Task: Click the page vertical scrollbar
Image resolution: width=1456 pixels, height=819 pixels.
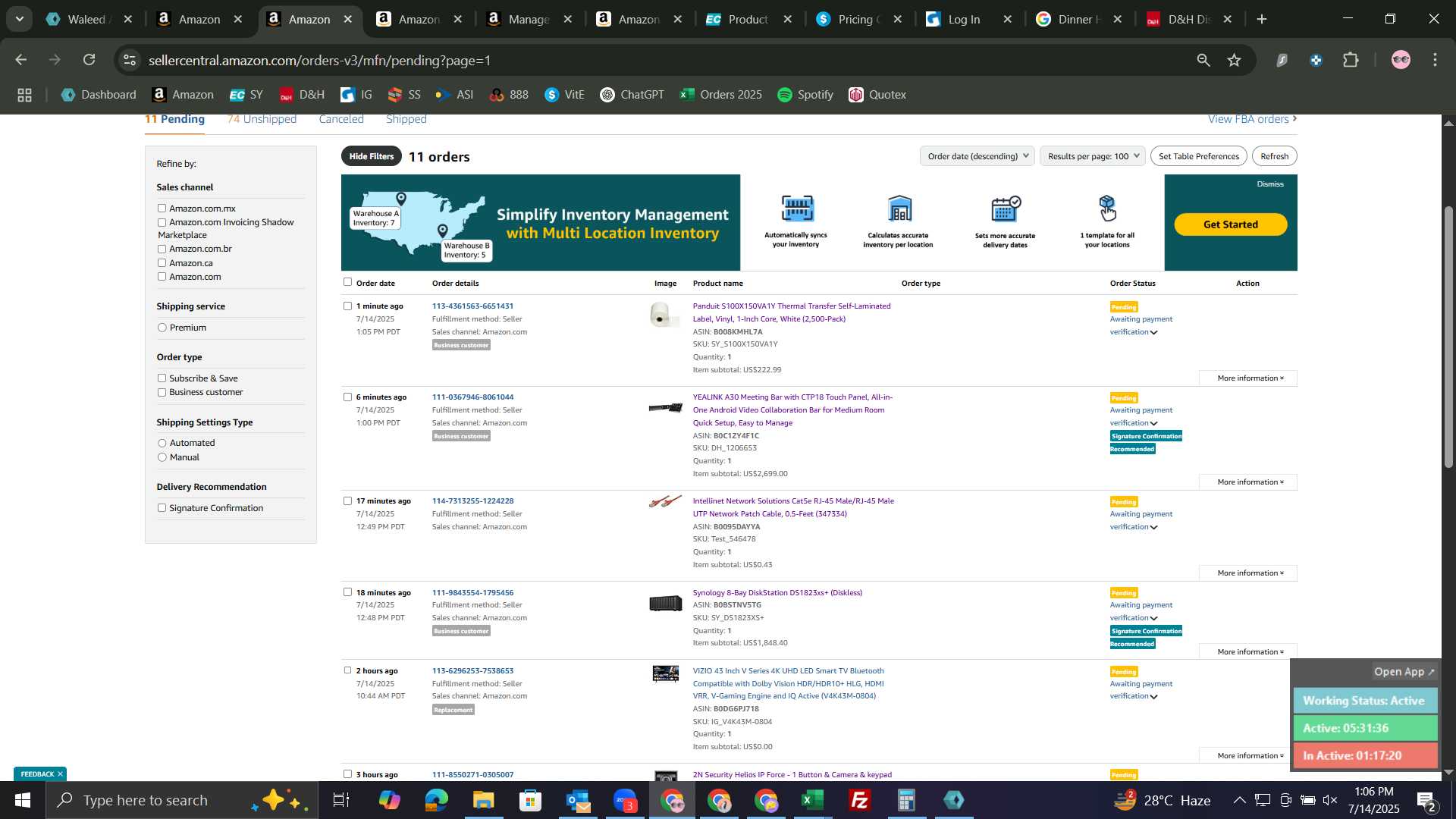Action: [1448, 337]
